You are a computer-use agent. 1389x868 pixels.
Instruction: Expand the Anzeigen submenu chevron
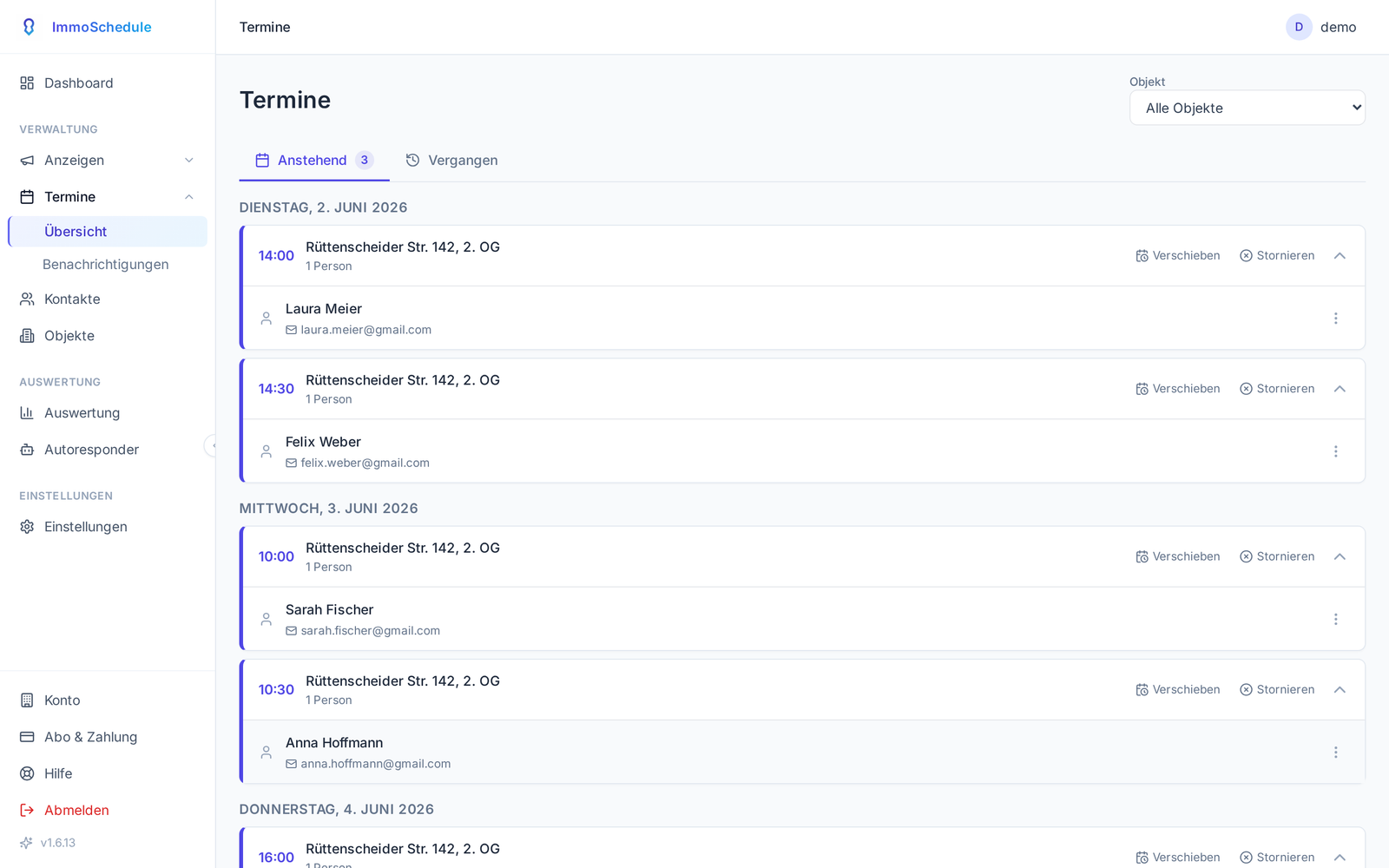coord(189,161)
